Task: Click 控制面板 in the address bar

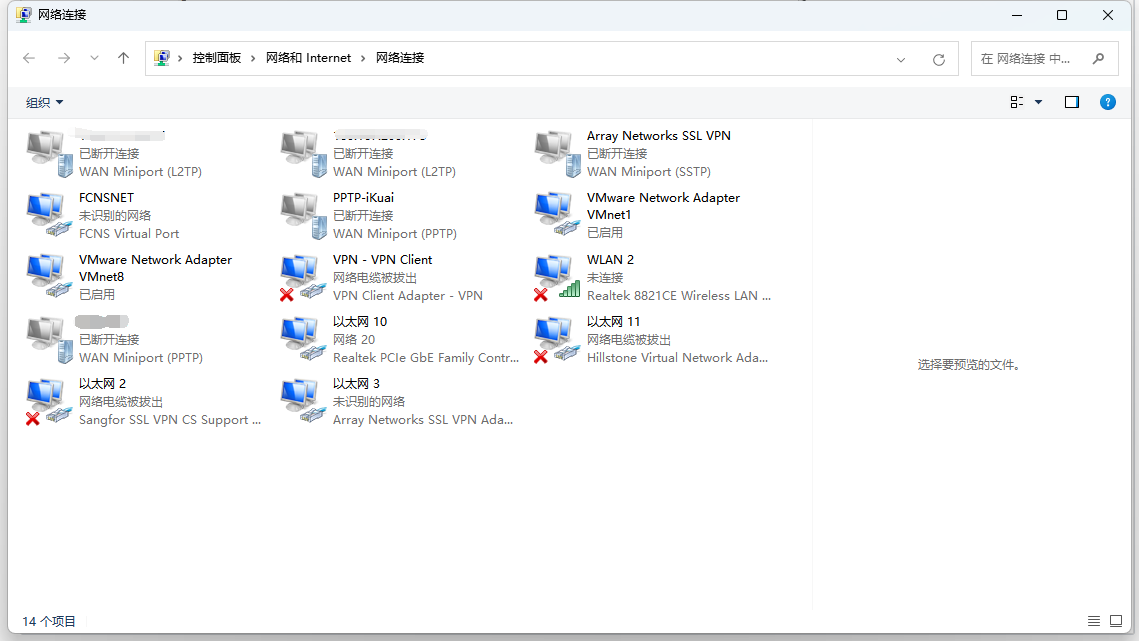Action: 216,58
